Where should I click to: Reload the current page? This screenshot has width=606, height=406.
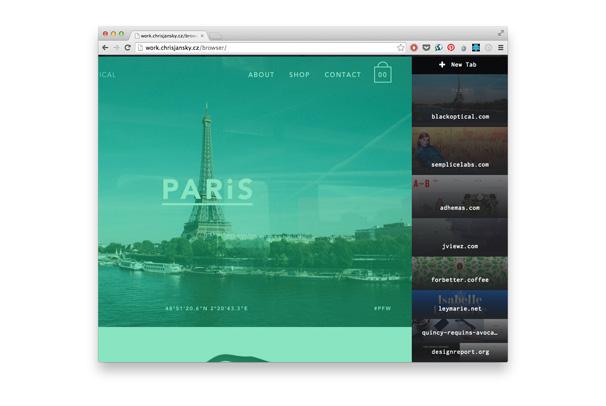pos(127,48)
